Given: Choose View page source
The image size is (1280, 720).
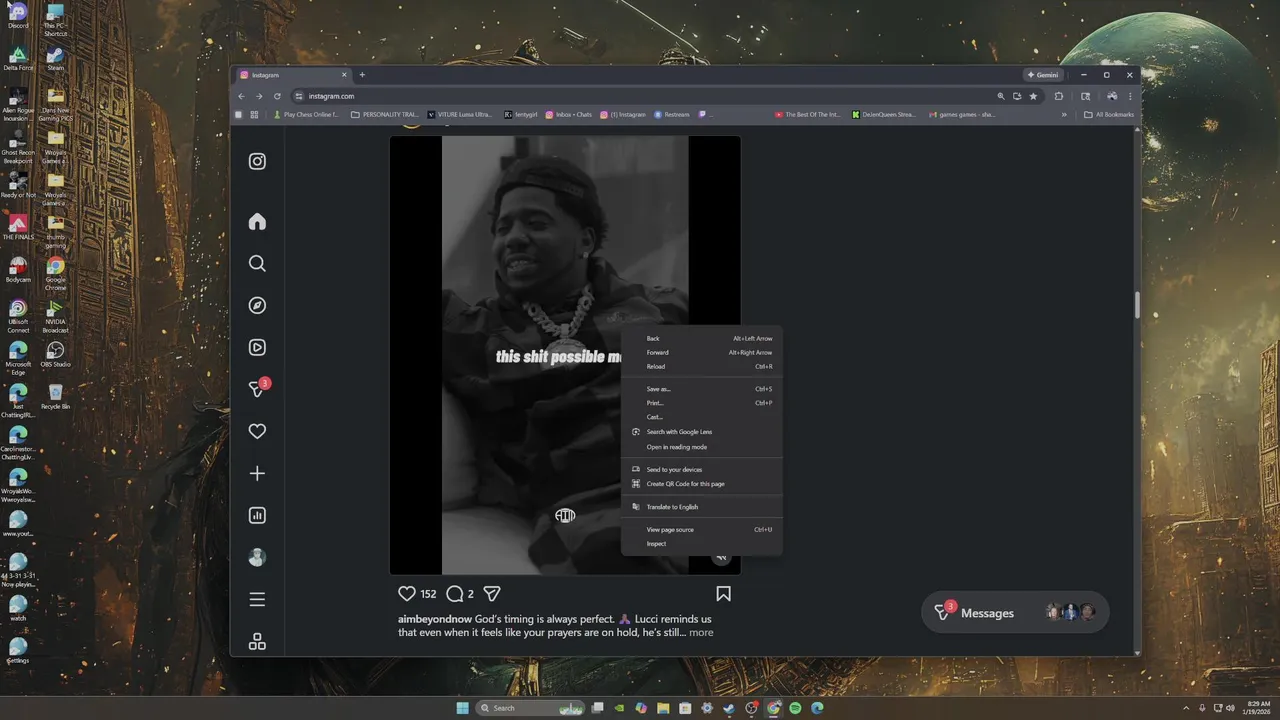Looking at the screenshot, I should (x=701, y=529).
